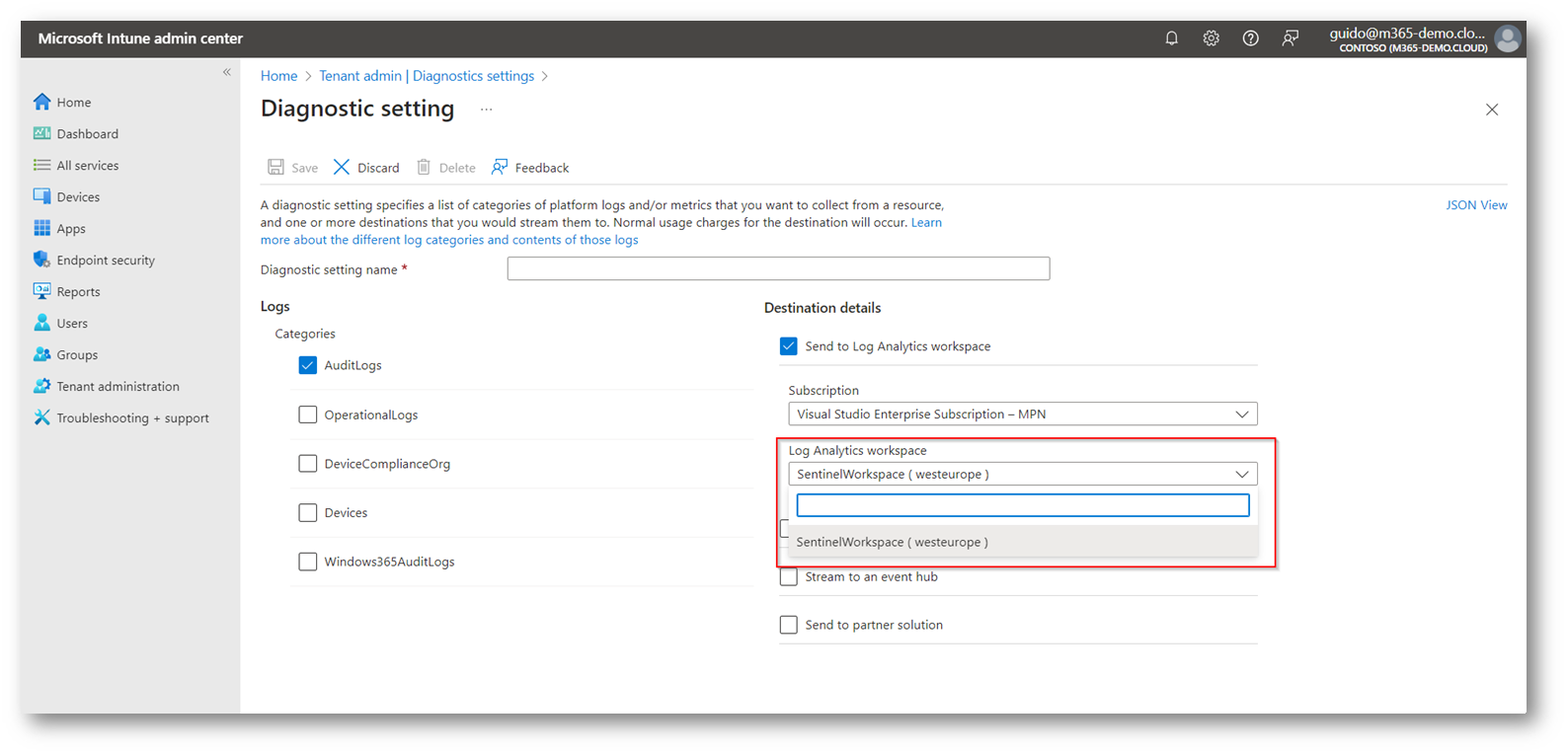Follow the Learn more about log categories link
This screenshot has height=755, width=1568.
(x=449, y=240)
